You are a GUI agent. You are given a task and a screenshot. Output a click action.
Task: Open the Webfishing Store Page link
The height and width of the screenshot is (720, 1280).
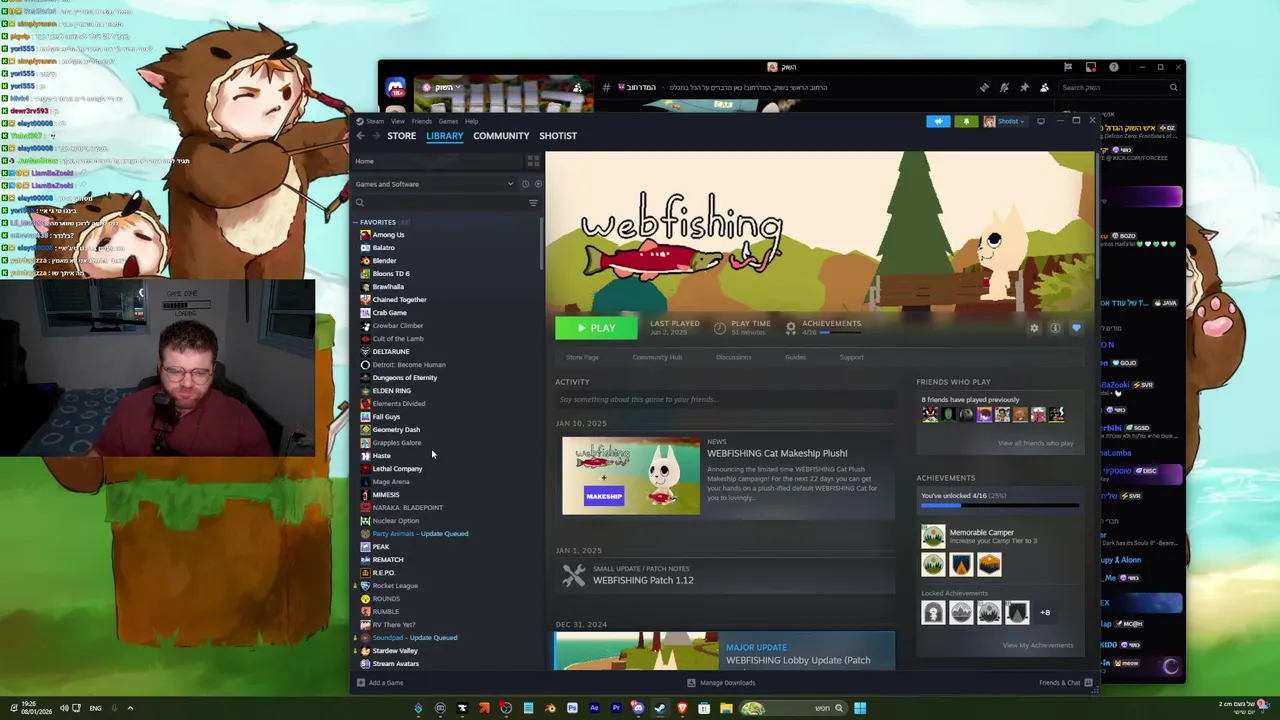pyautogui.click(x=582, y=357)
